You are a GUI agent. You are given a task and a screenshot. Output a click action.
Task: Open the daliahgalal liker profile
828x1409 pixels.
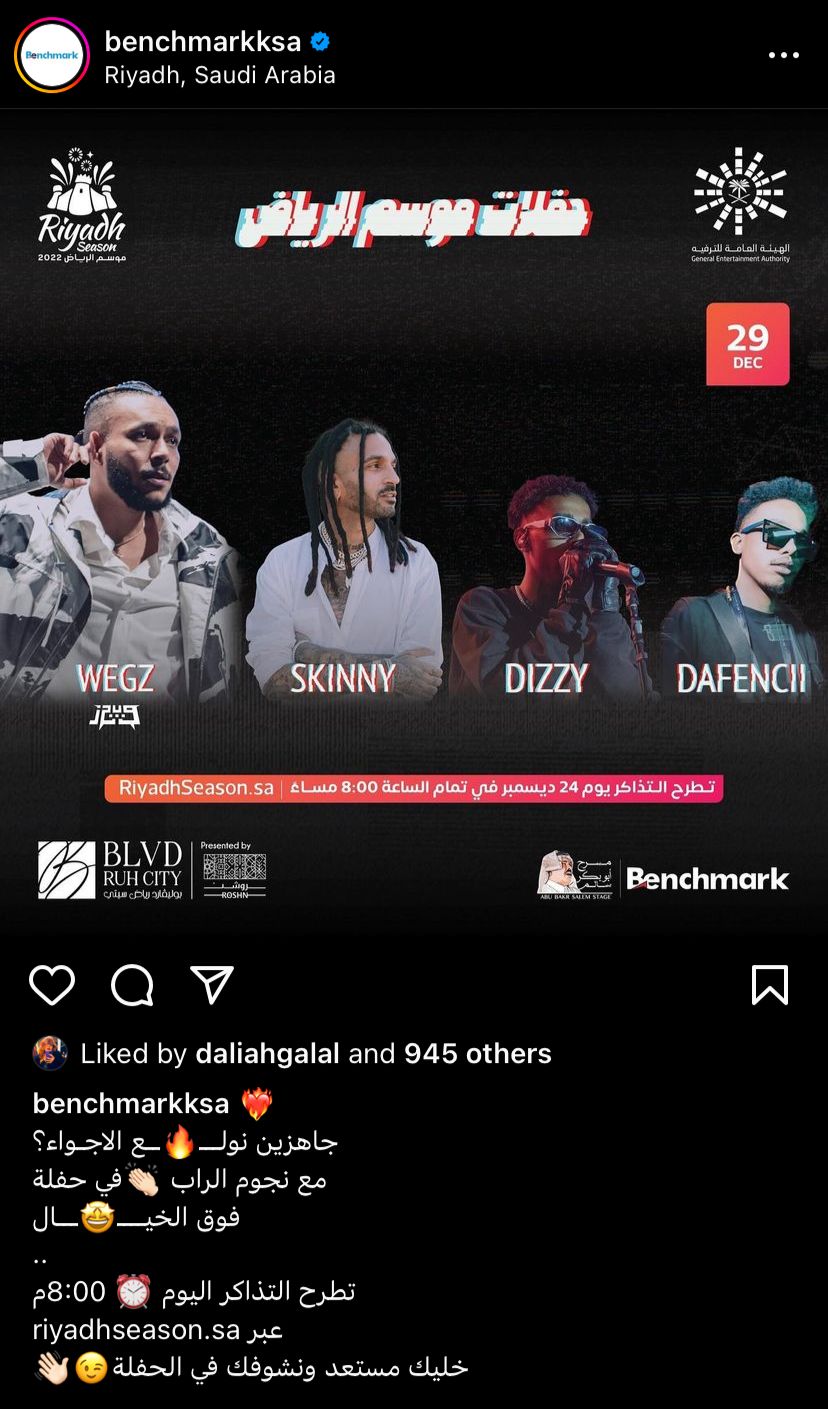coord(268,1053)
